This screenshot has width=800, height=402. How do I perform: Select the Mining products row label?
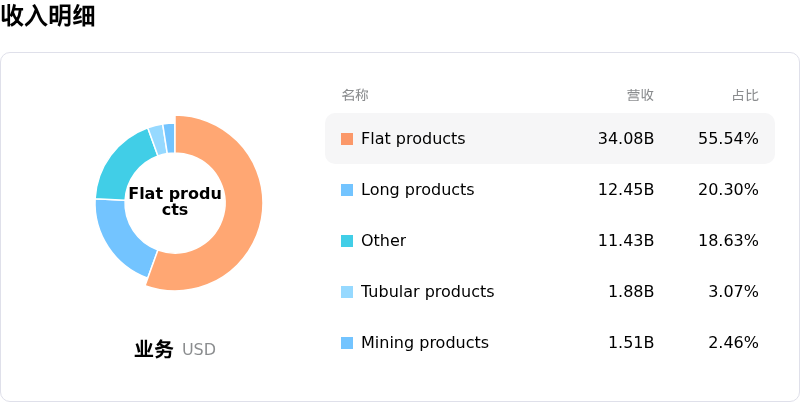tap(424, 343)
